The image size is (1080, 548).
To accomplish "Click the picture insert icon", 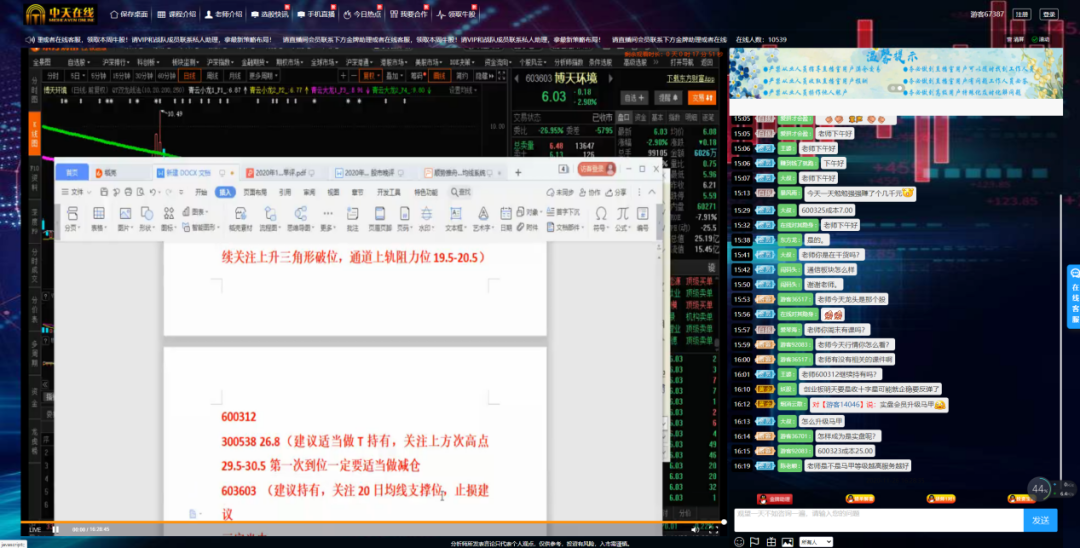I will (125, 216).
